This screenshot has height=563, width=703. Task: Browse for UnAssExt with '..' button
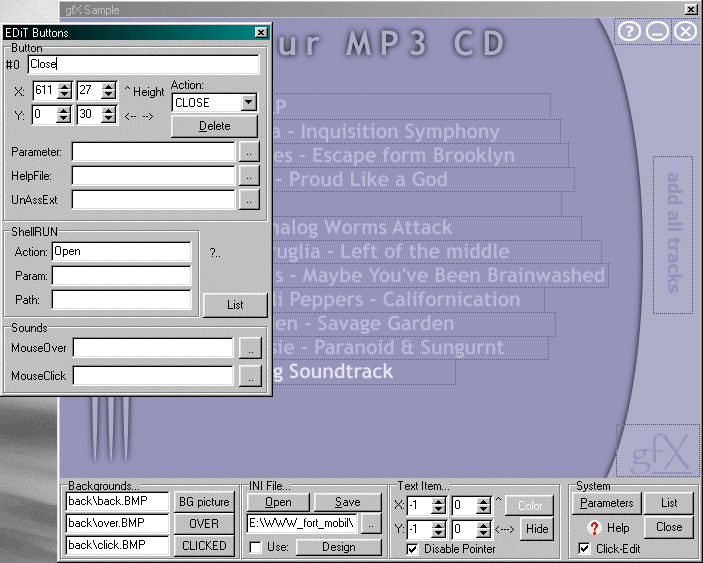click(249, 199)
